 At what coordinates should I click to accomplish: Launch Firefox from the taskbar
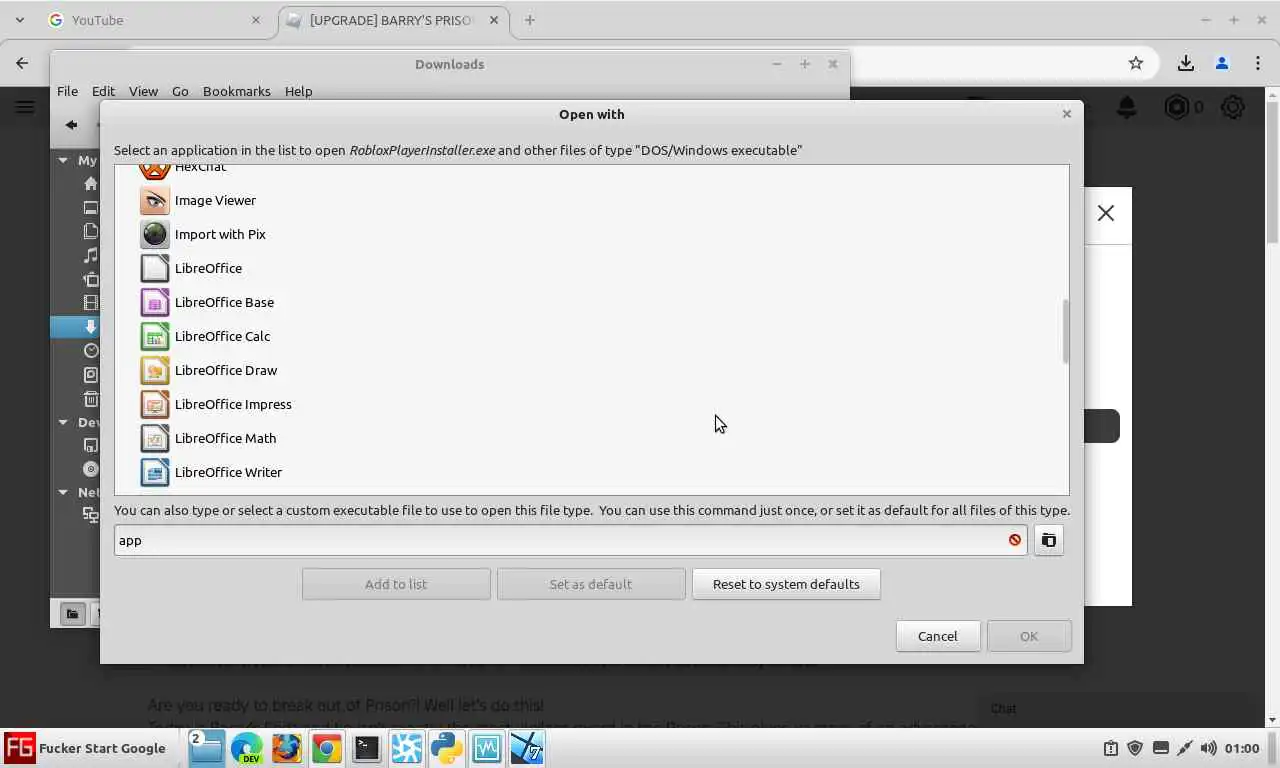click(287, 748)
